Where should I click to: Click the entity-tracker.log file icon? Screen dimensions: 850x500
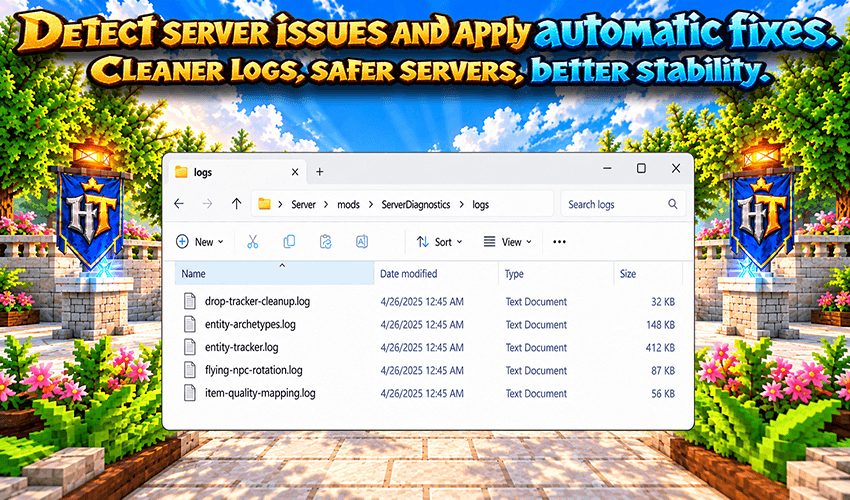[190, 347]
